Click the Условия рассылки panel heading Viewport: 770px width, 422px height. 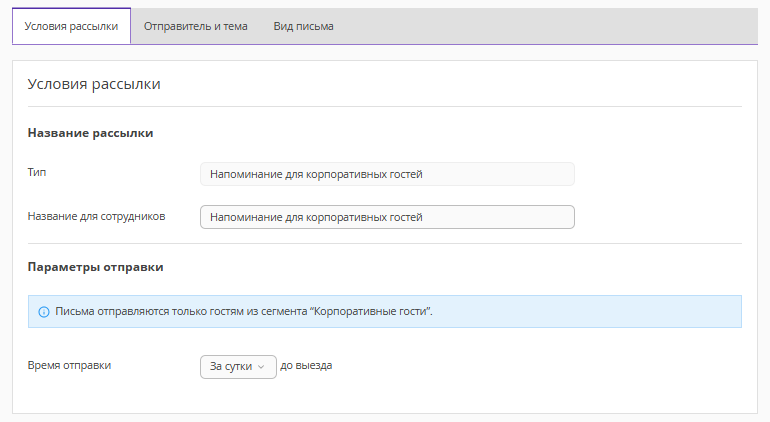coord(94,85)
